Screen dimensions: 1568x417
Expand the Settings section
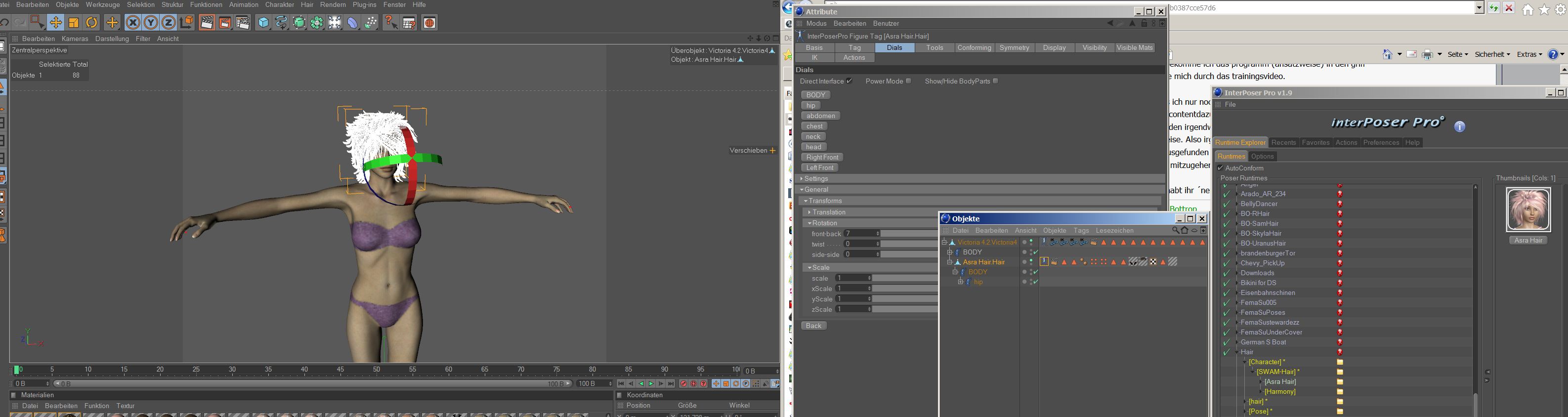802,179
